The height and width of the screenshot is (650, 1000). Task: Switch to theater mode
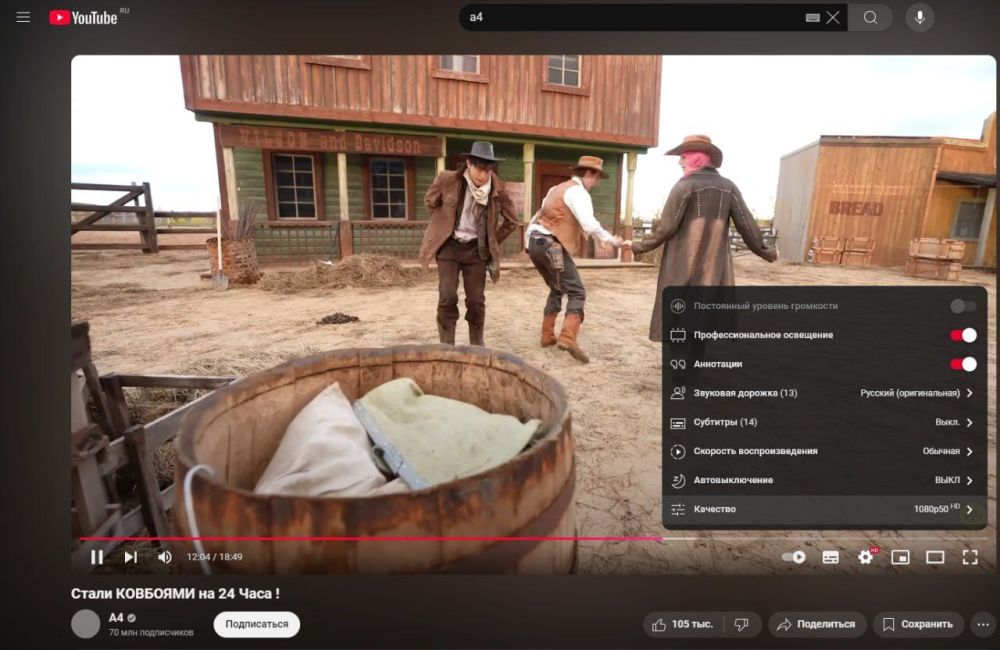pos(935,557)
